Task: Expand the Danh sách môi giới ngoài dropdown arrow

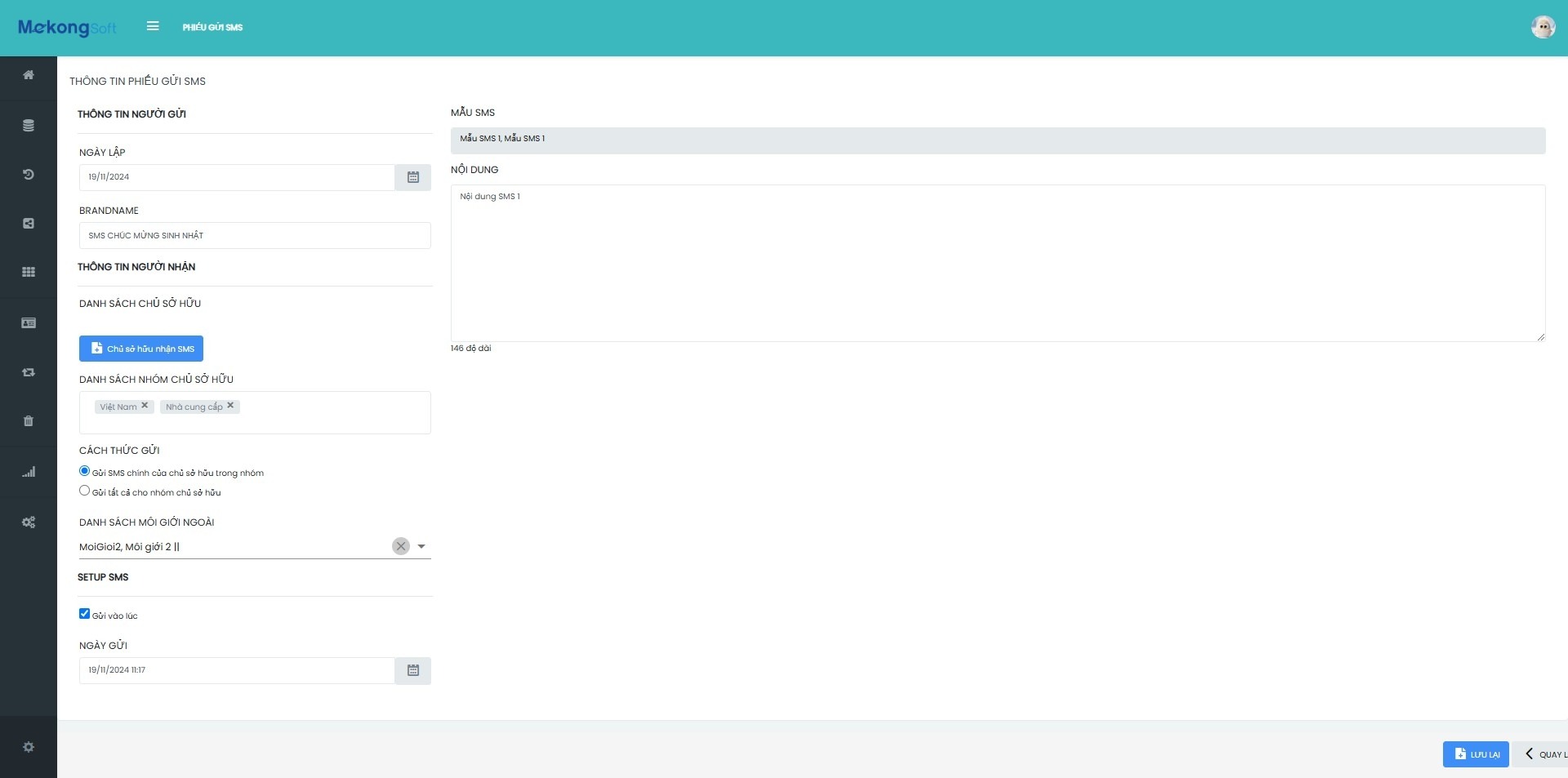Action: coord(421,546)
